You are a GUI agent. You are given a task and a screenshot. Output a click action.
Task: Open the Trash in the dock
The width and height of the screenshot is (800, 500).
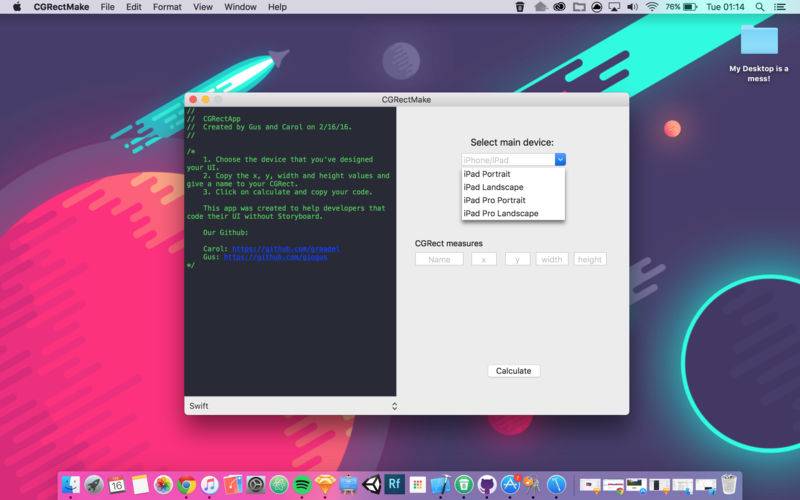pyautogui.click(x=729, y=484)
